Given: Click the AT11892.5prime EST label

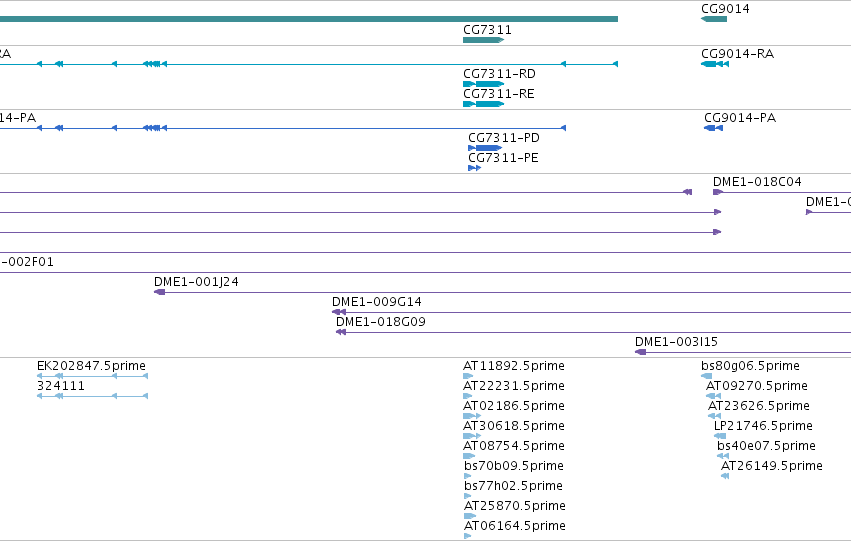Looking at the screenshot, I should pos(513,366).
